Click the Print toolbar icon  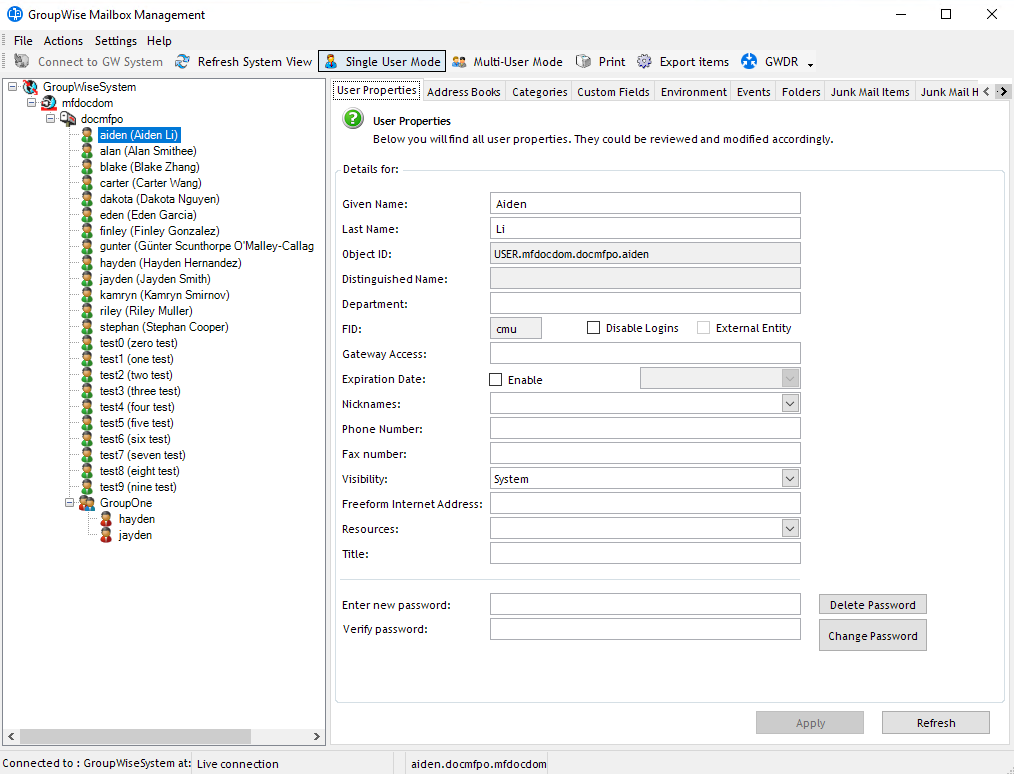(583, 62)
